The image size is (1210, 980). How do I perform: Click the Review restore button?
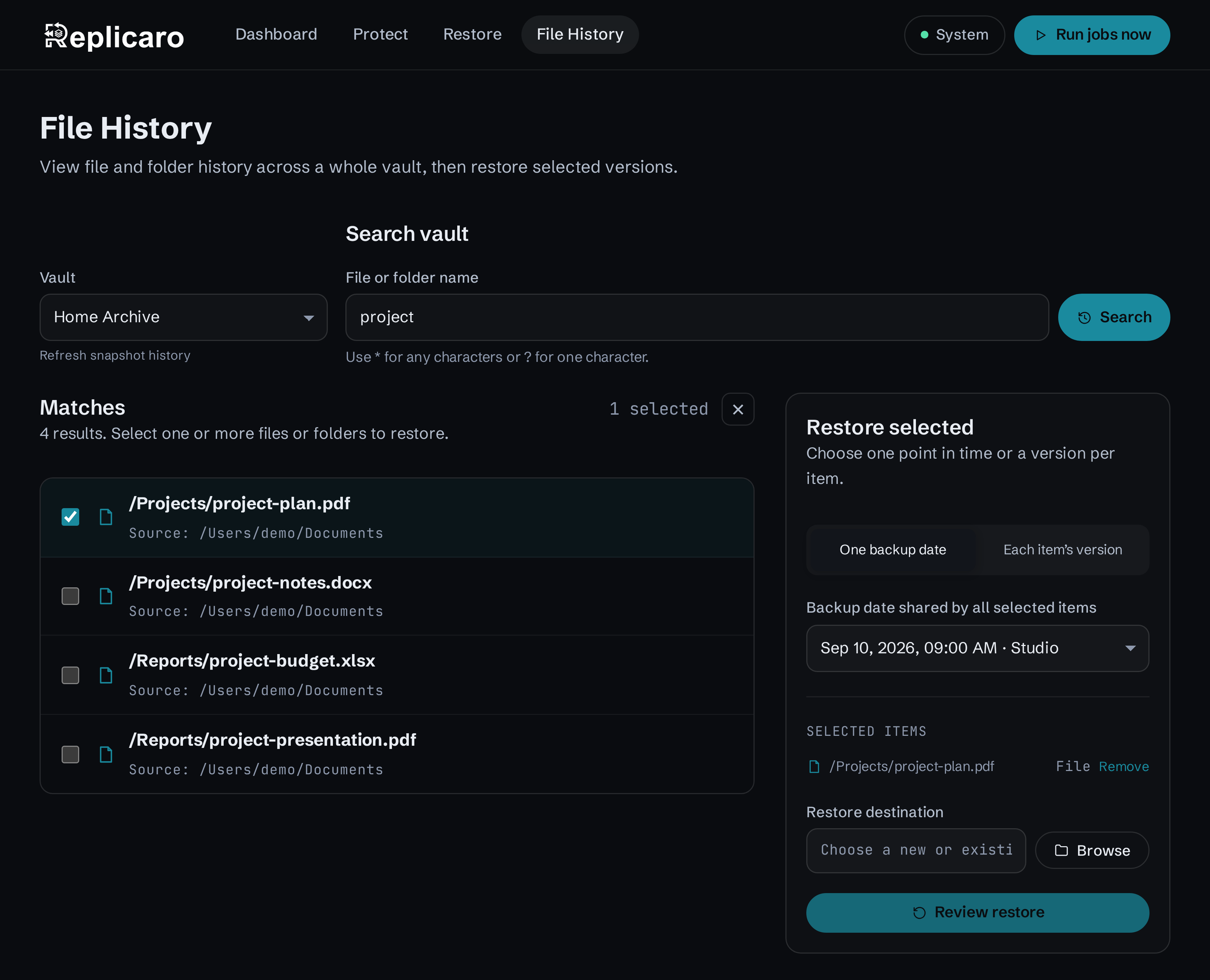[x=978, y=913]
